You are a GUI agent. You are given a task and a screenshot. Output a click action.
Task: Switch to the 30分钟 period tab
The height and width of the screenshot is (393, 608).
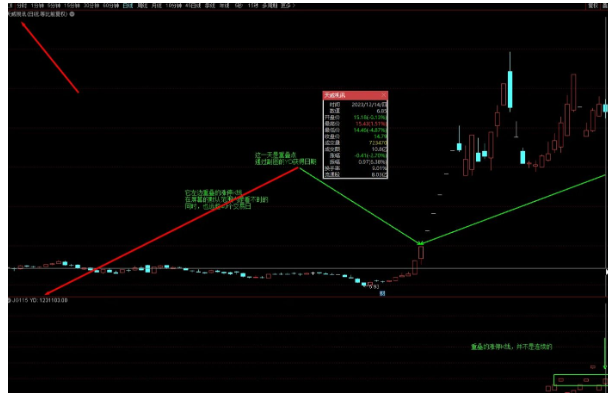pos(92,6)
